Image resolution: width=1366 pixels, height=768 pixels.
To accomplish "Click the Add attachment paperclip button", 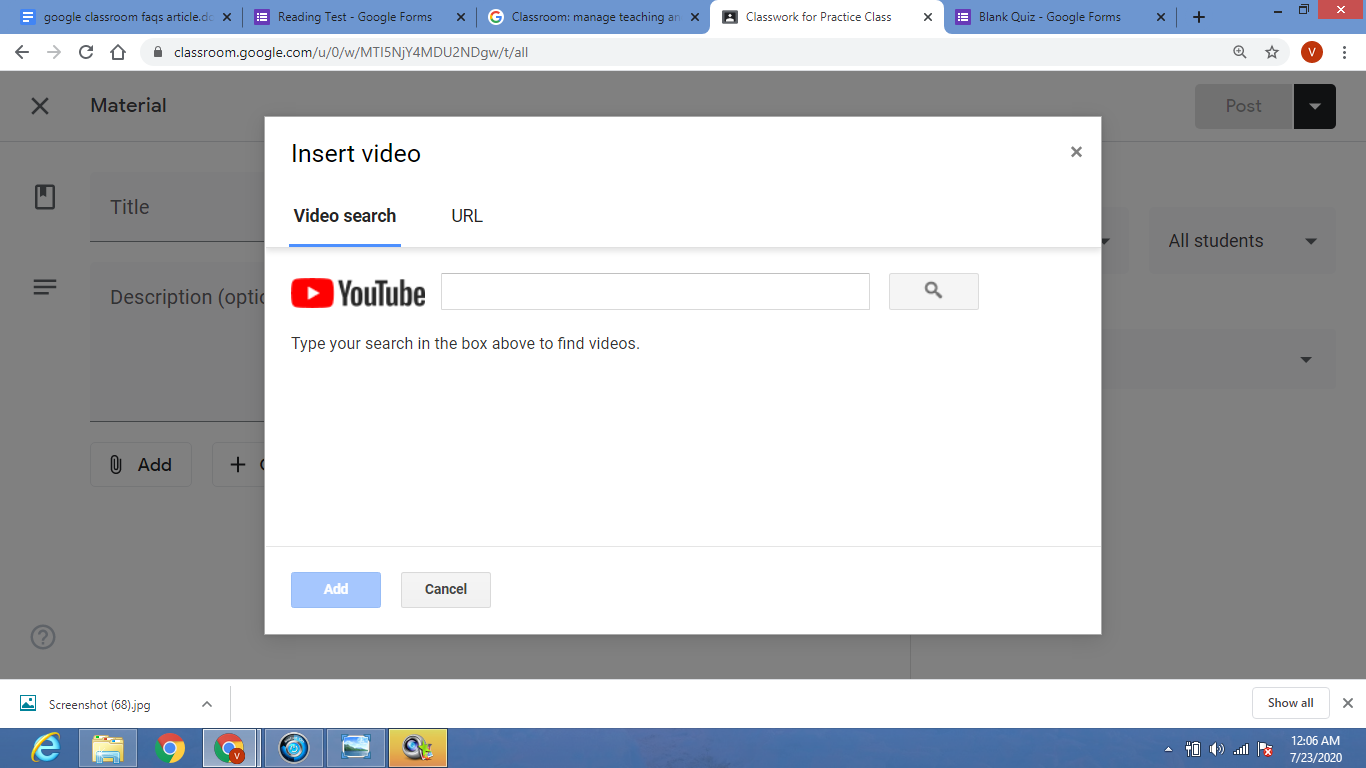I will click(x=141, y=465).
